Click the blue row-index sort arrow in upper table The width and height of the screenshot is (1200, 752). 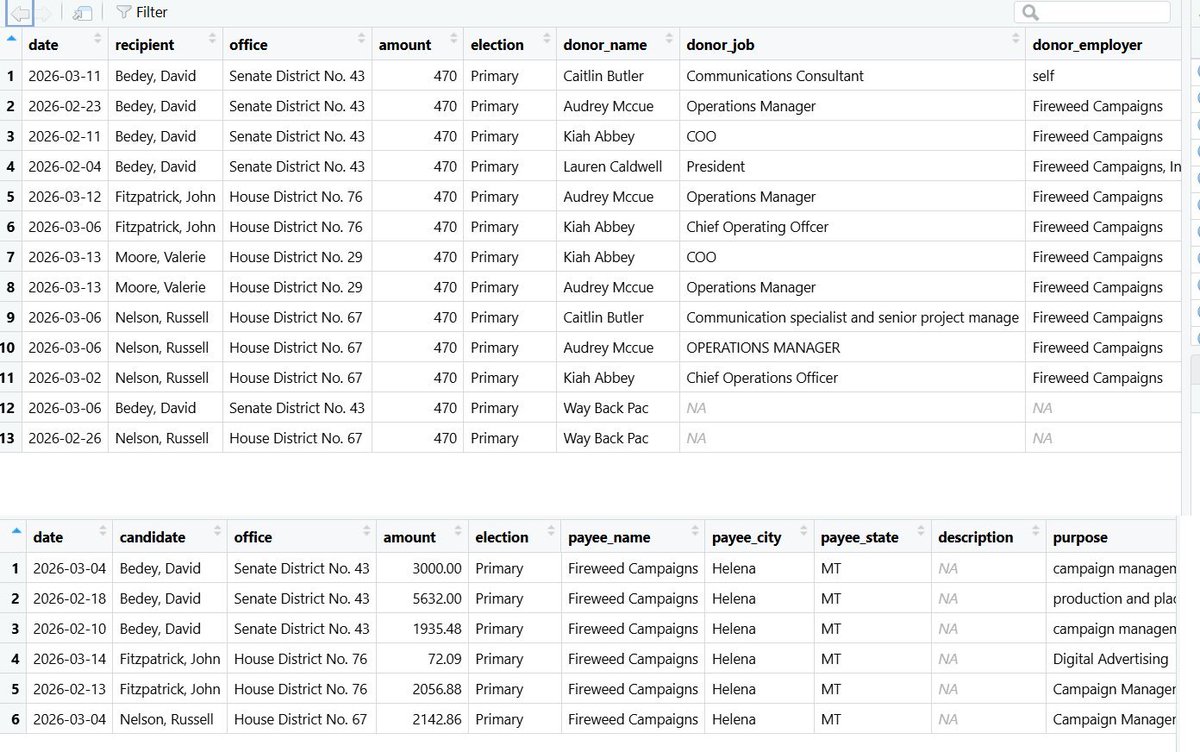11,39
